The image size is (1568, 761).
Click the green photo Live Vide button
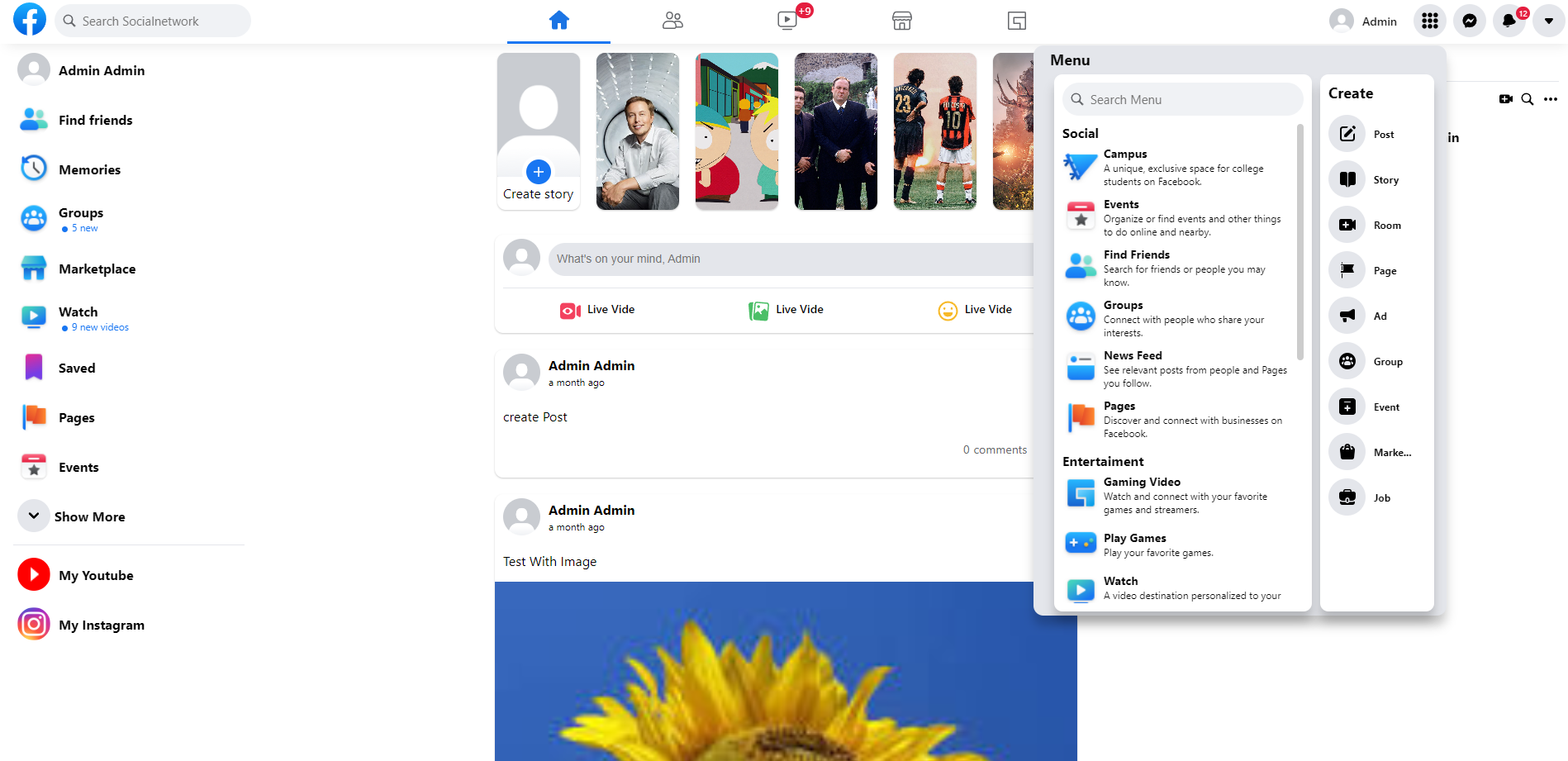click(x=786, y=310)
